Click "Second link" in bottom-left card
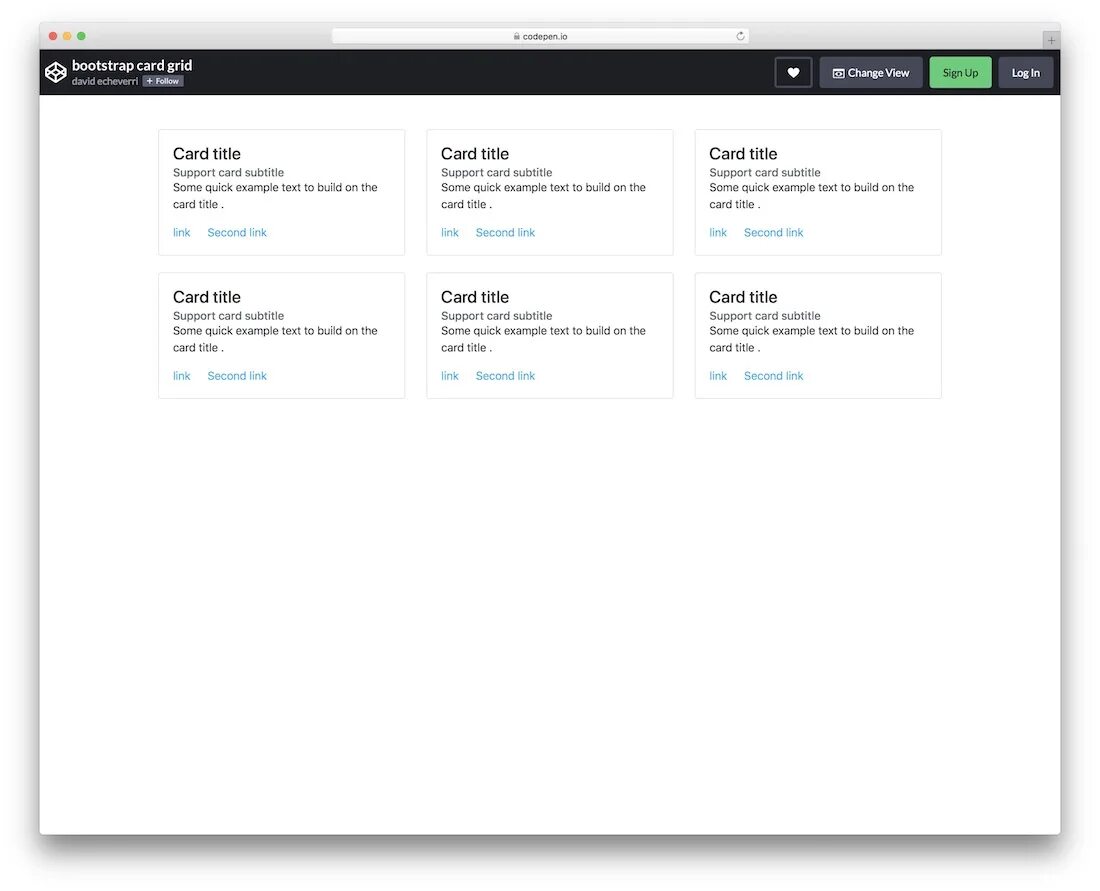This screenshot has height=891, width=1100. click(237, 375)
